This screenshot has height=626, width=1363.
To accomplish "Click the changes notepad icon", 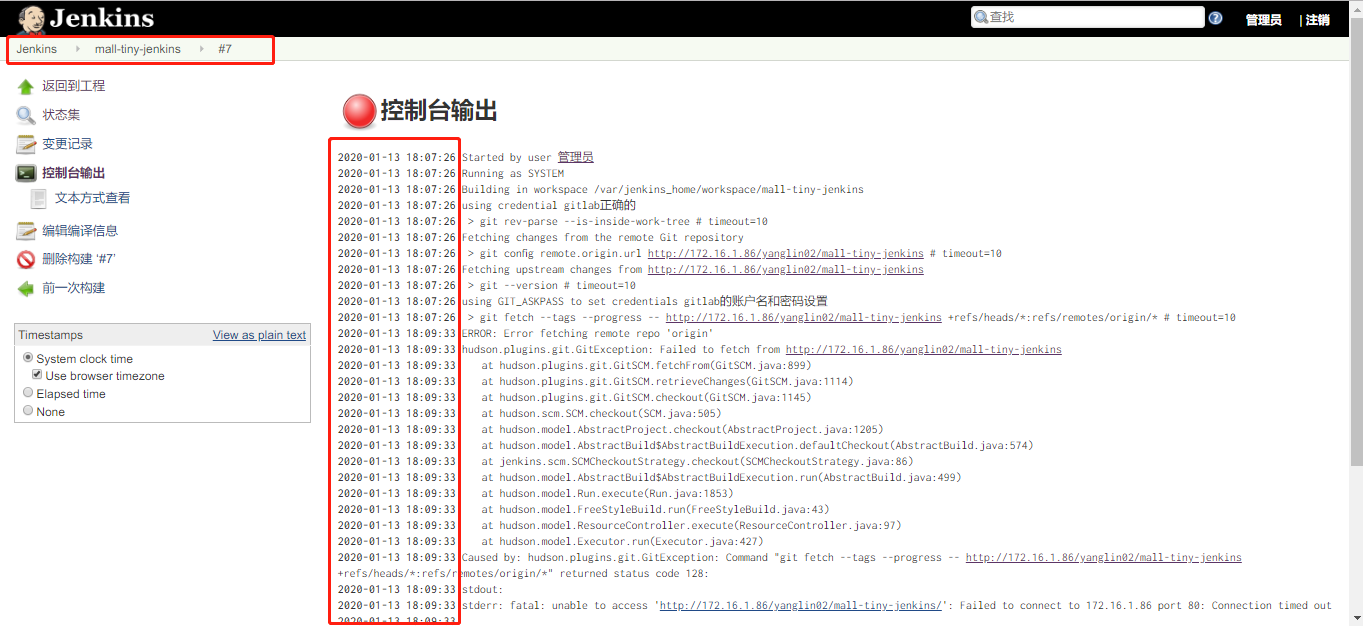I will point(26,144).
